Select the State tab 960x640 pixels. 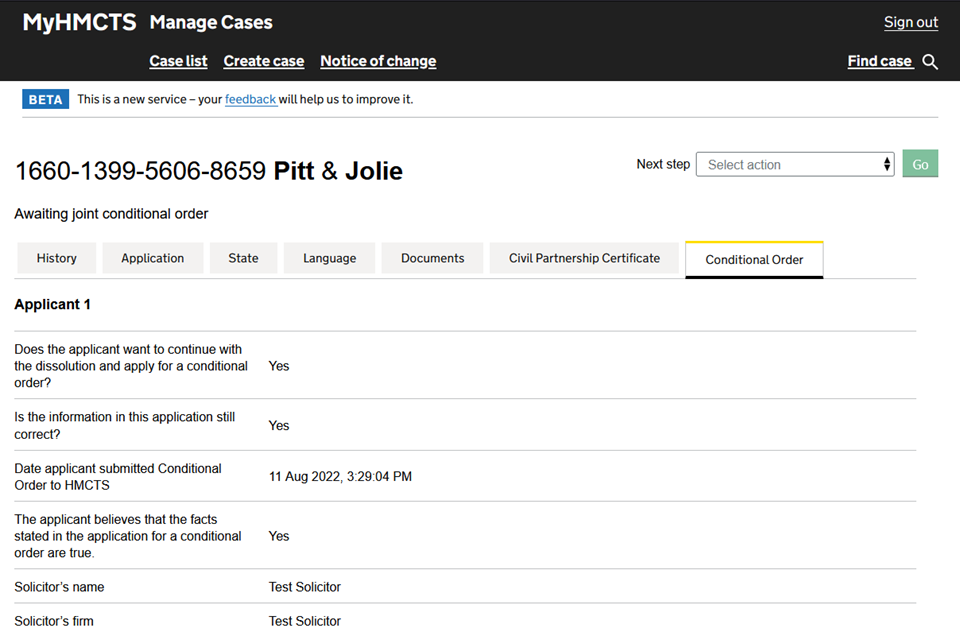coord(243,258)
